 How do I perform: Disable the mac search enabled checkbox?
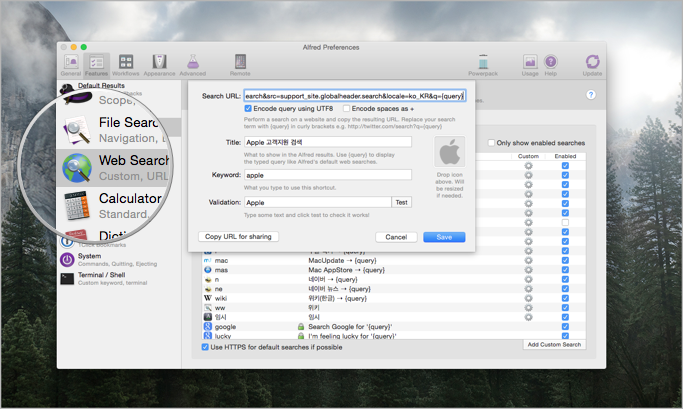coord(565,260)
